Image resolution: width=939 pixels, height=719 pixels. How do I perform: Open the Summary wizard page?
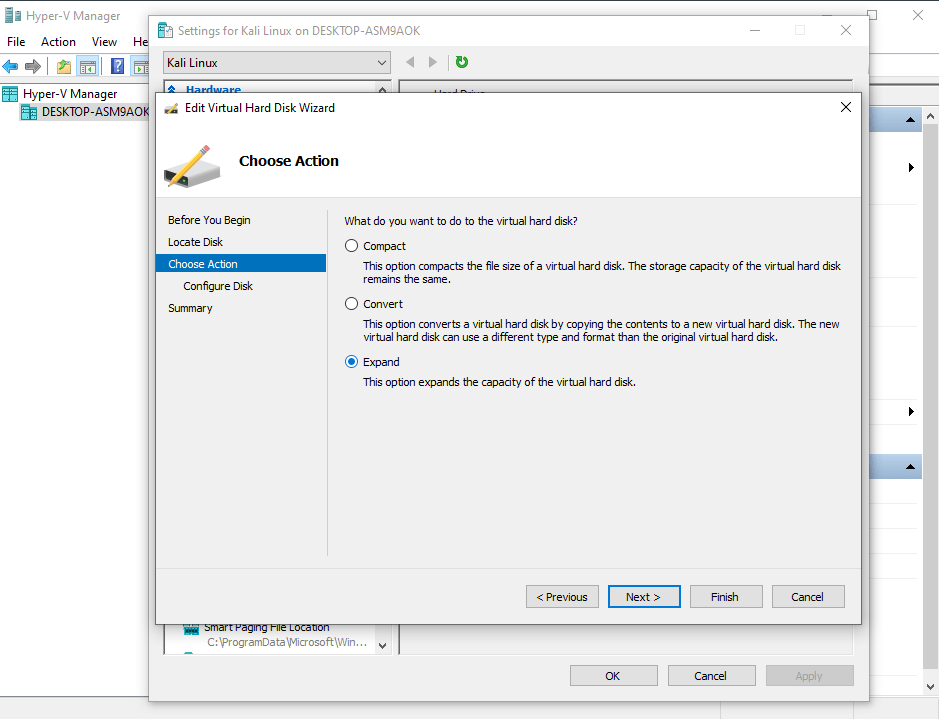click(x=190, y=308)
